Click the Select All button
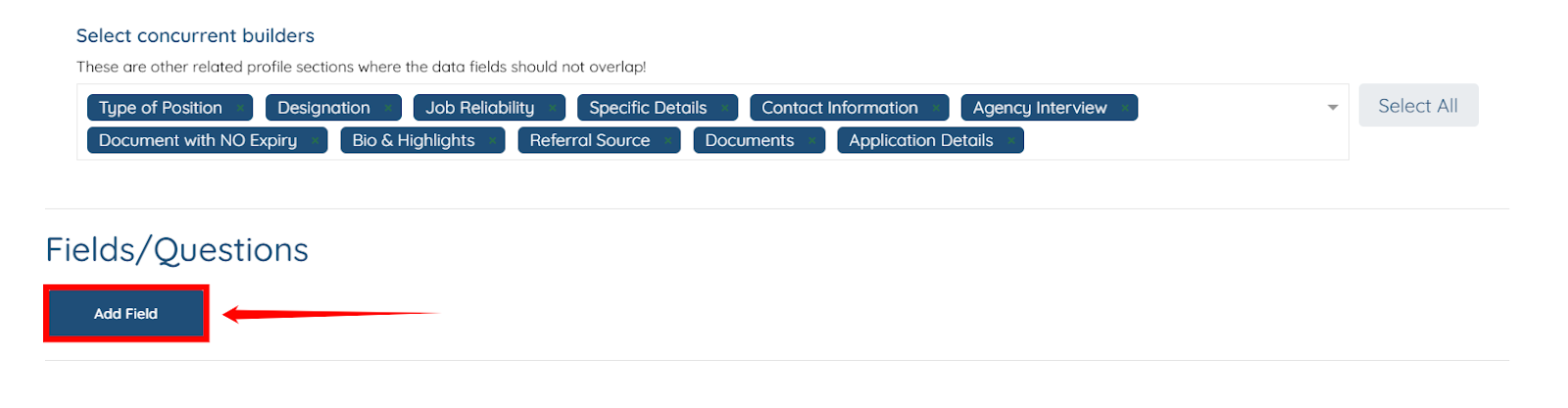1568x408 pixels. click(1417, 106)
